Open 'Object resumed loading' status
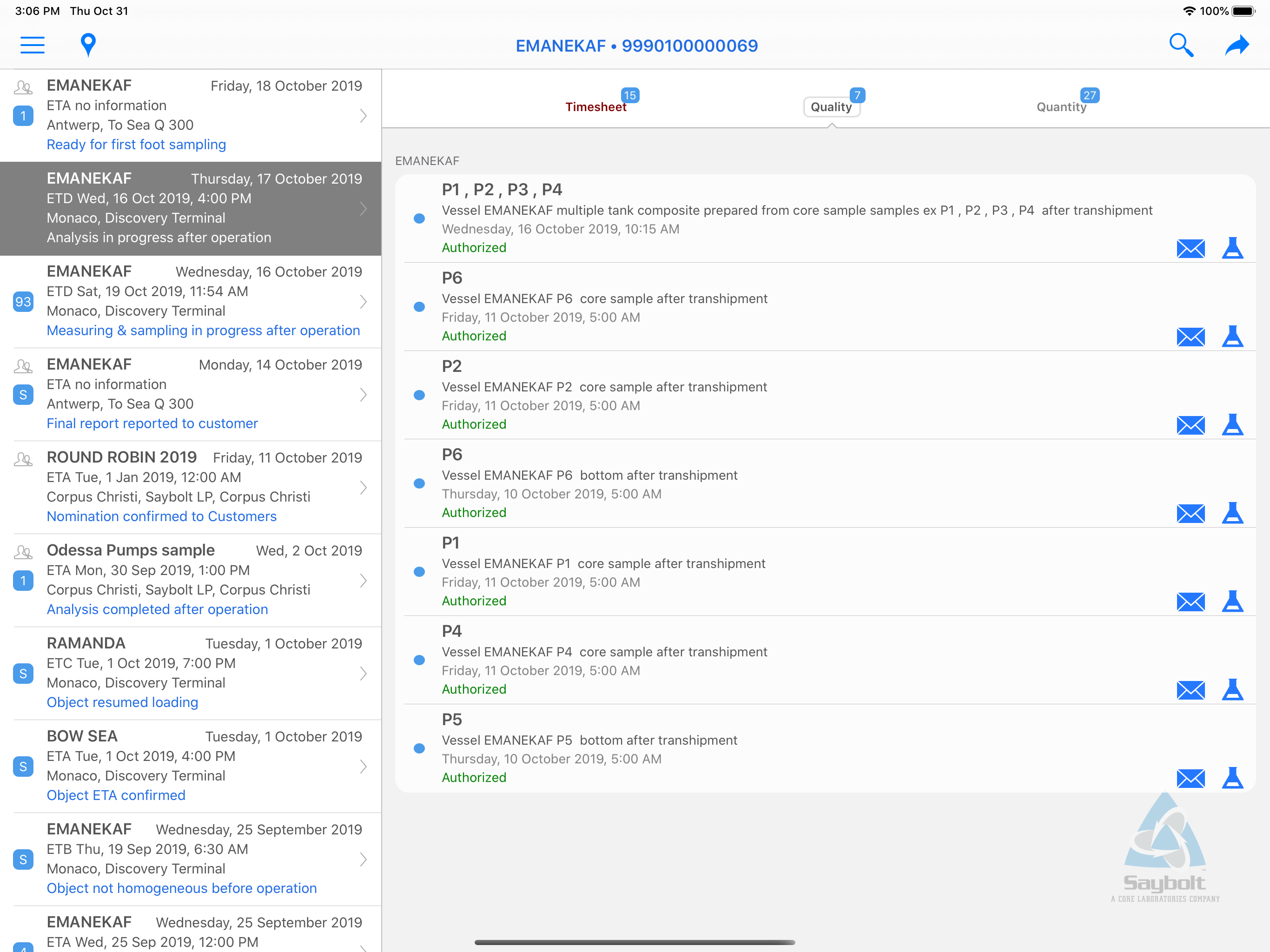The width and height of the screenshot is (1270, 952). point(122,703)
